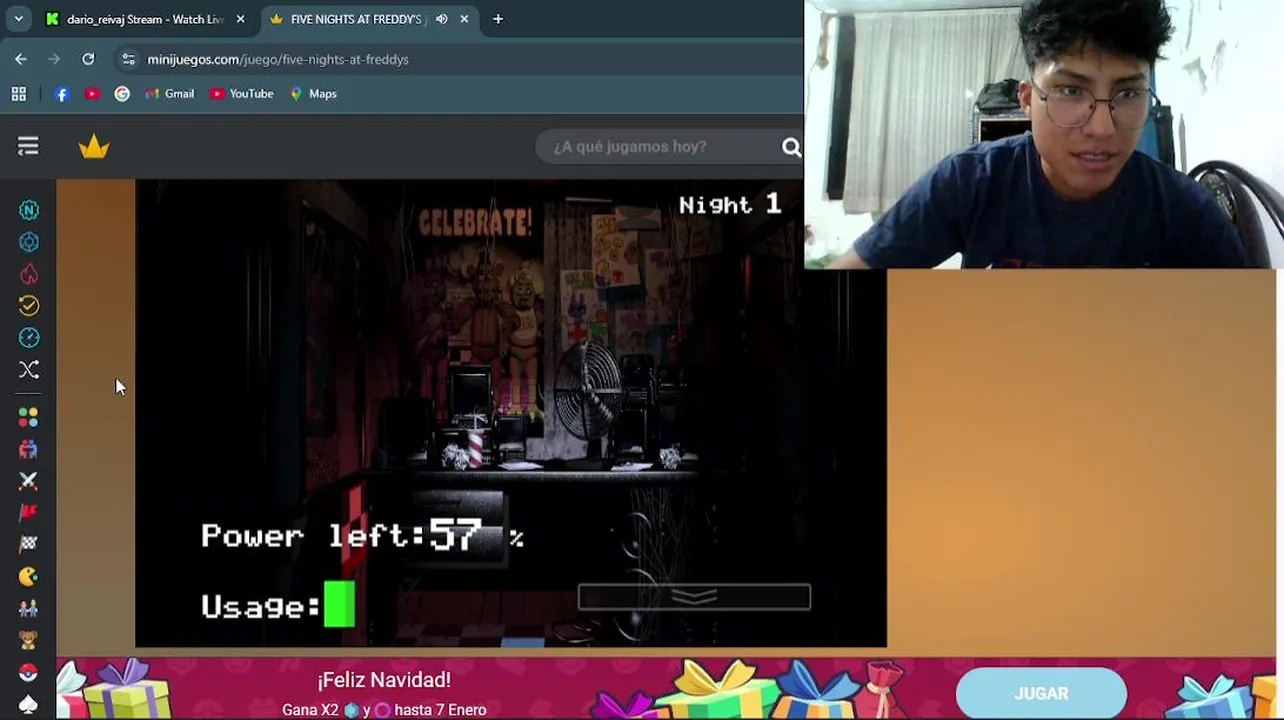Open the red flag category icon
Image resolution: width=1284 pixels, height=720 pixels.
(x=29, y=513)
